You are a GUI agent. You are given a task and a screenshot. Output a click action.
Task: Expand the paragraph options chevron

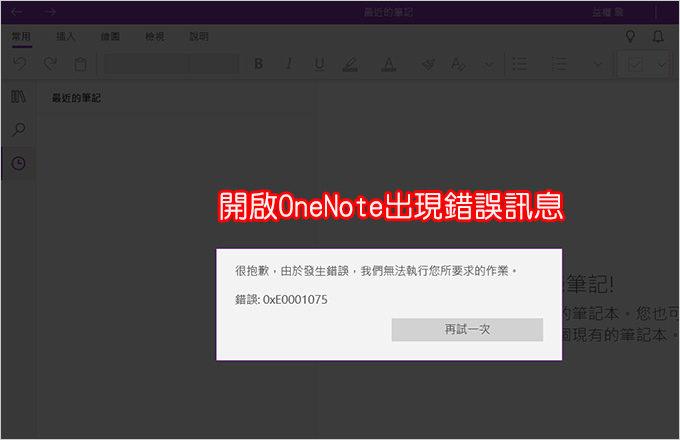click(x=598, y=65)
